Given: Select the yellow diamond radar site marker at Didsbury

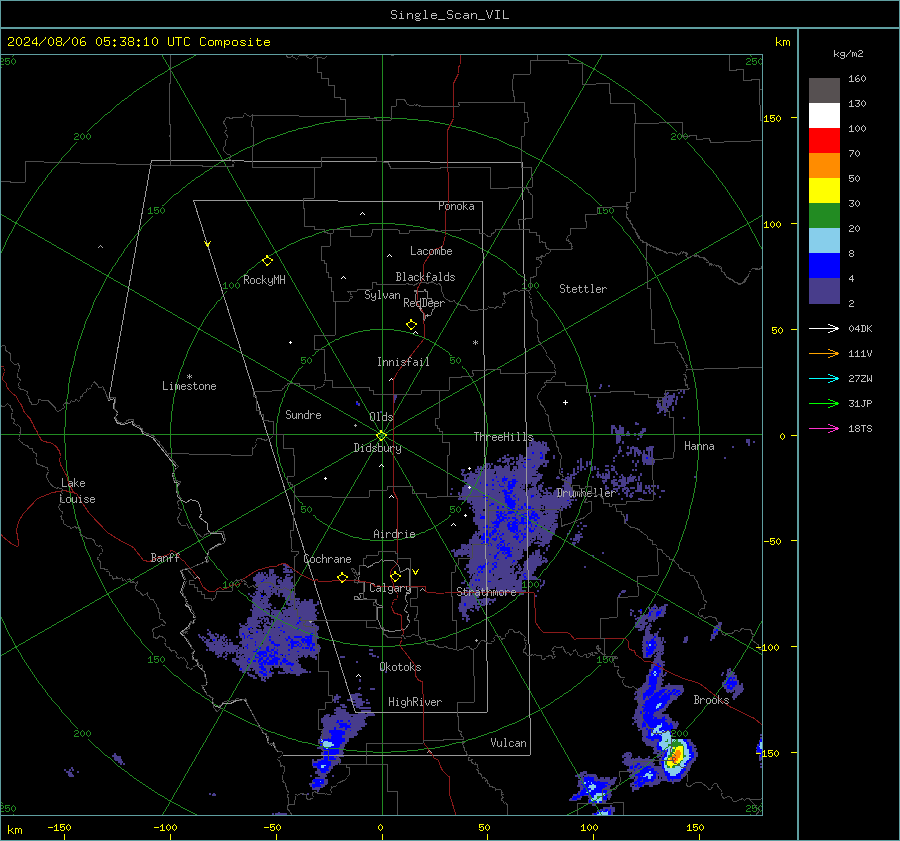Looking at the screenshot, I should pos(381,436).
